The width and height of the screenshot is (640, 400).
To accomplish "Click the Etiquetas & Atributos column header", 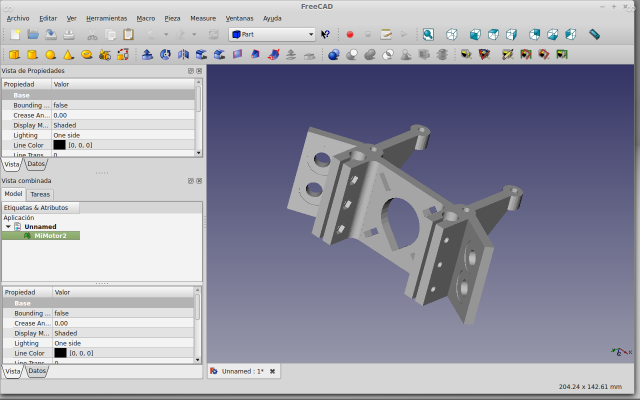I will (41, 207).
